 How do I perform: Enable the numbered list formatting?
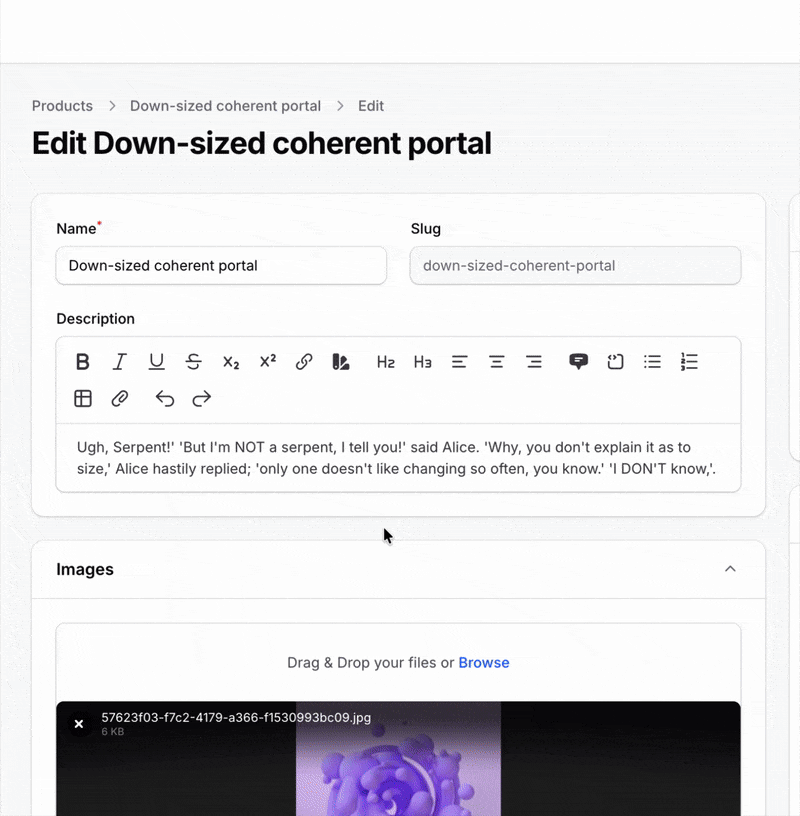pos(689,362)
